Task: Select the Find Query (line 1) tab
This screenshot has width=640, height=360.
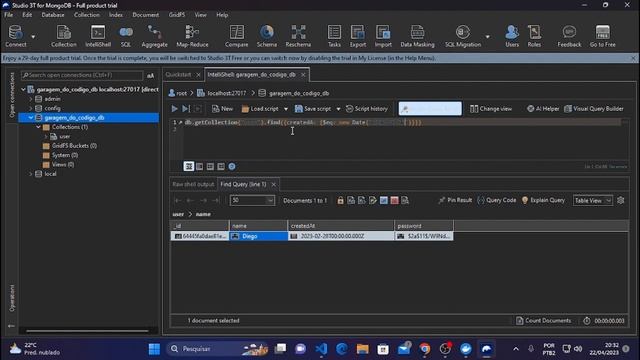Action: [x=243, y=184]
